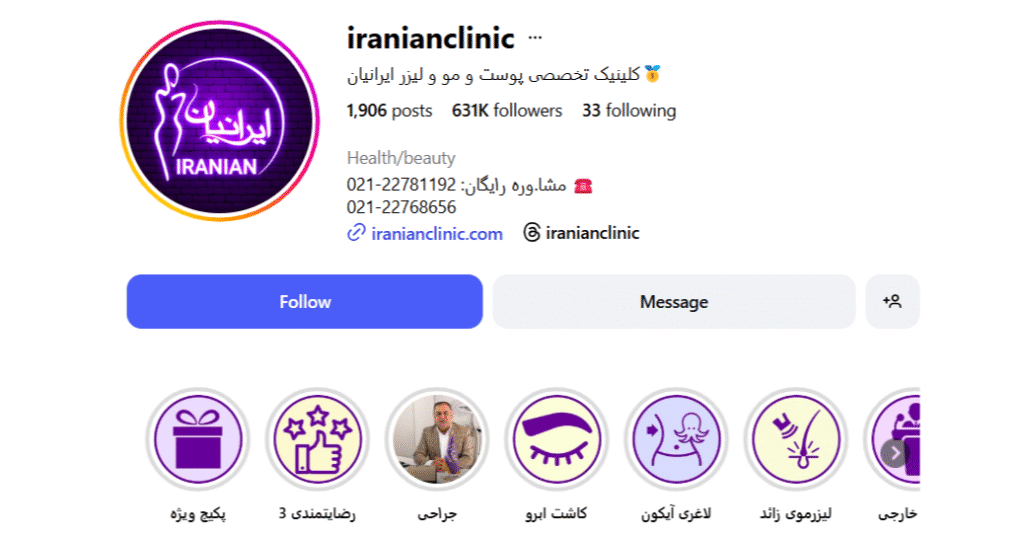Open the laser hair removal highlight
Screen dimensions: 1024x538
pyautogui.click(x=795, y=439)
